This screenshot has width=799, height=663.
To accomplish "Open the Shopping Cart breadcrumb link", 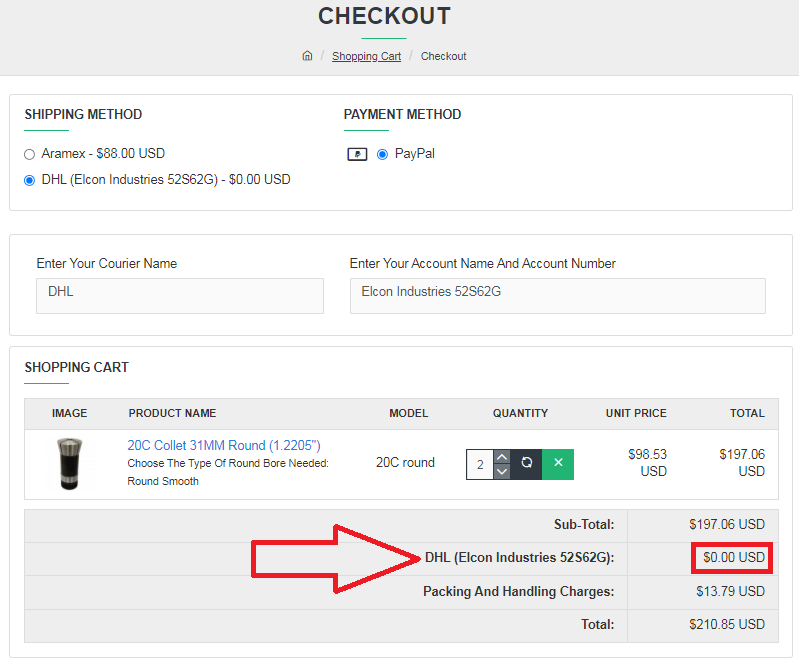I will (x=366, y=56).
